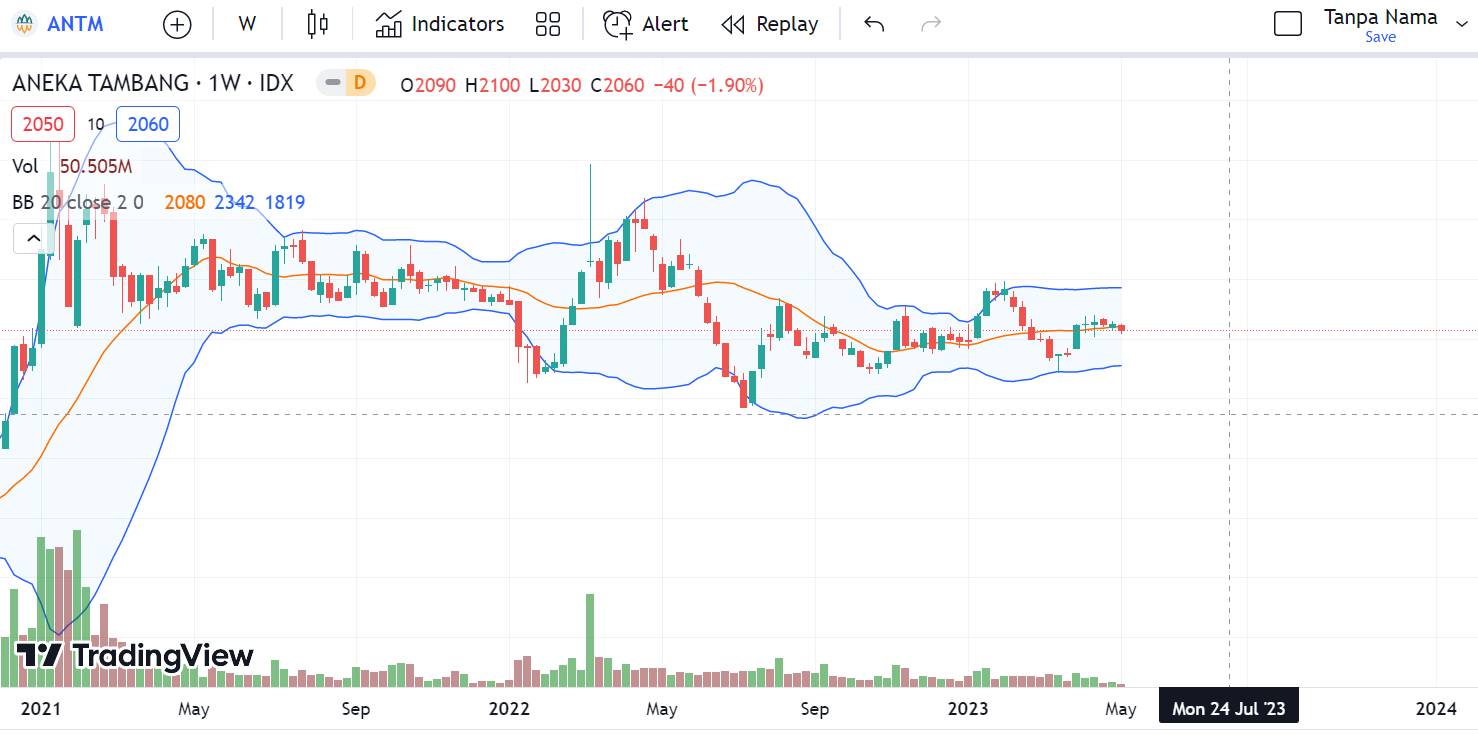Click the −40 (−1.90%) change value
The width and height of the screenshot is (1478, 739).
pyautogui.click(x=708, y=85)
